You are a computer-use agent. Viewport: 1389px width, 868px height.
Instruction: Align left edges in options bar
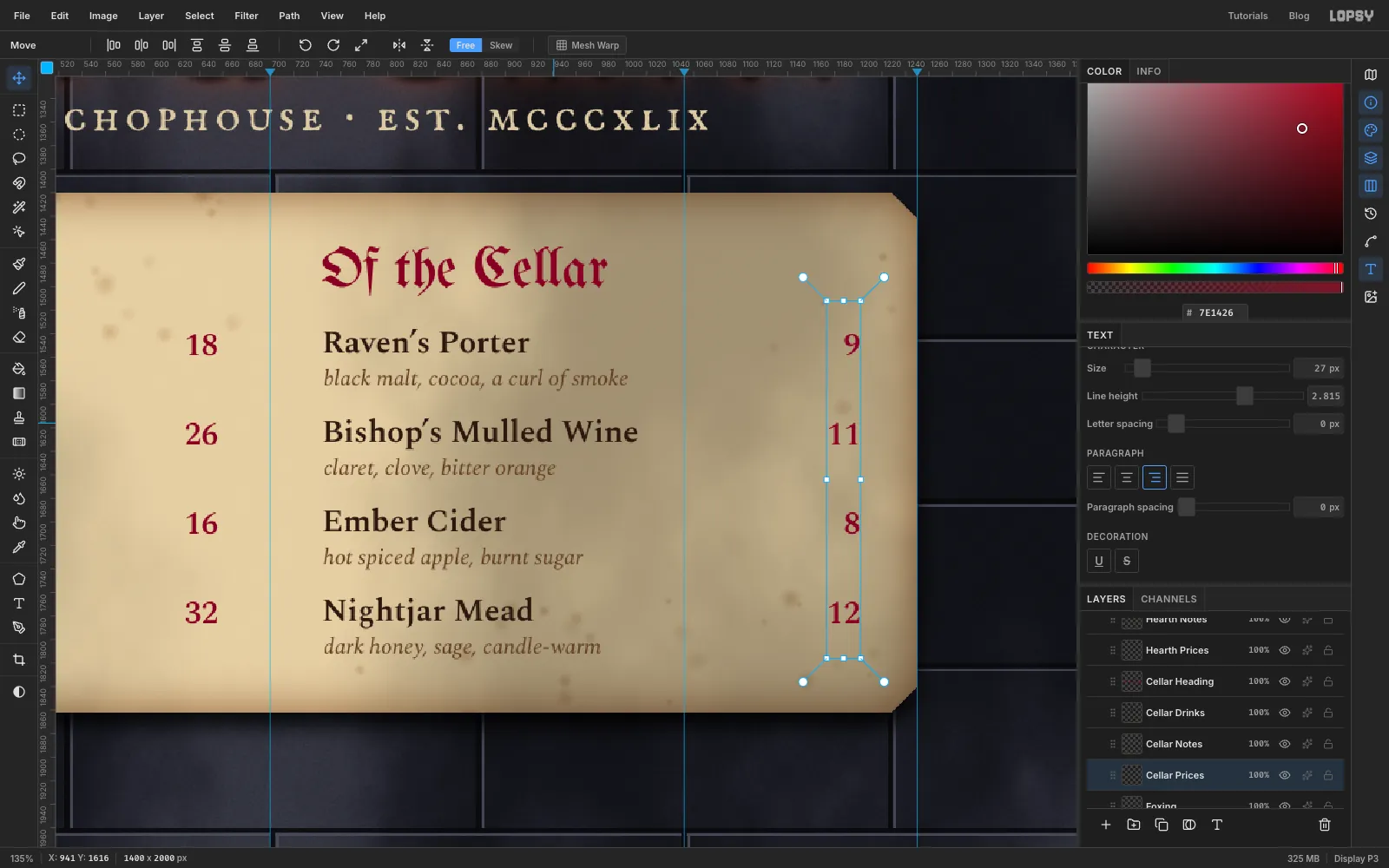(x=114, y=45)
